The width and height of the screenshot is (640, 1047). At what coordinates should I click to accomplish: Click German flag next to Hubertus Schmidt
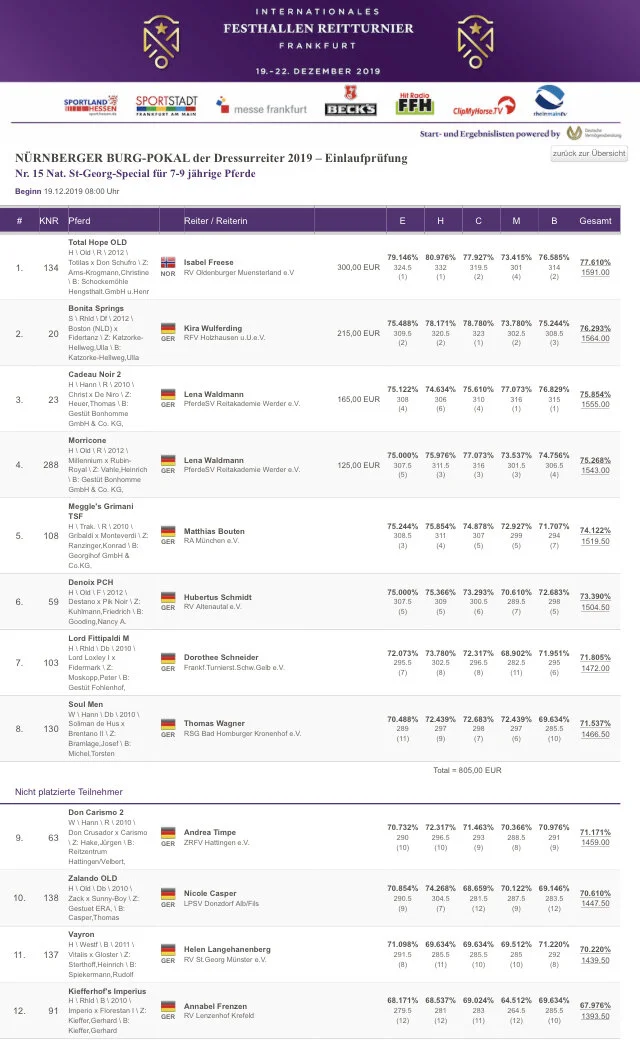point(168,597)
